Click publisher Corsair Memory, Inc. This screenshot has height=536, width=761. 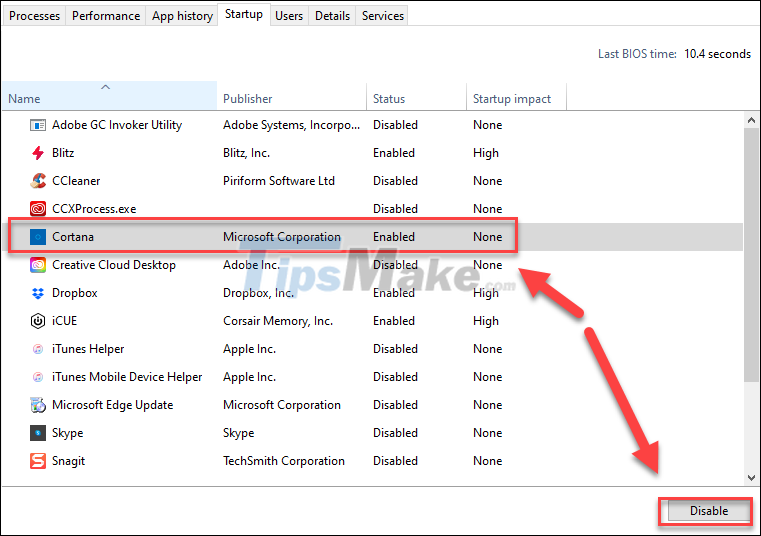tap(278, 321)
